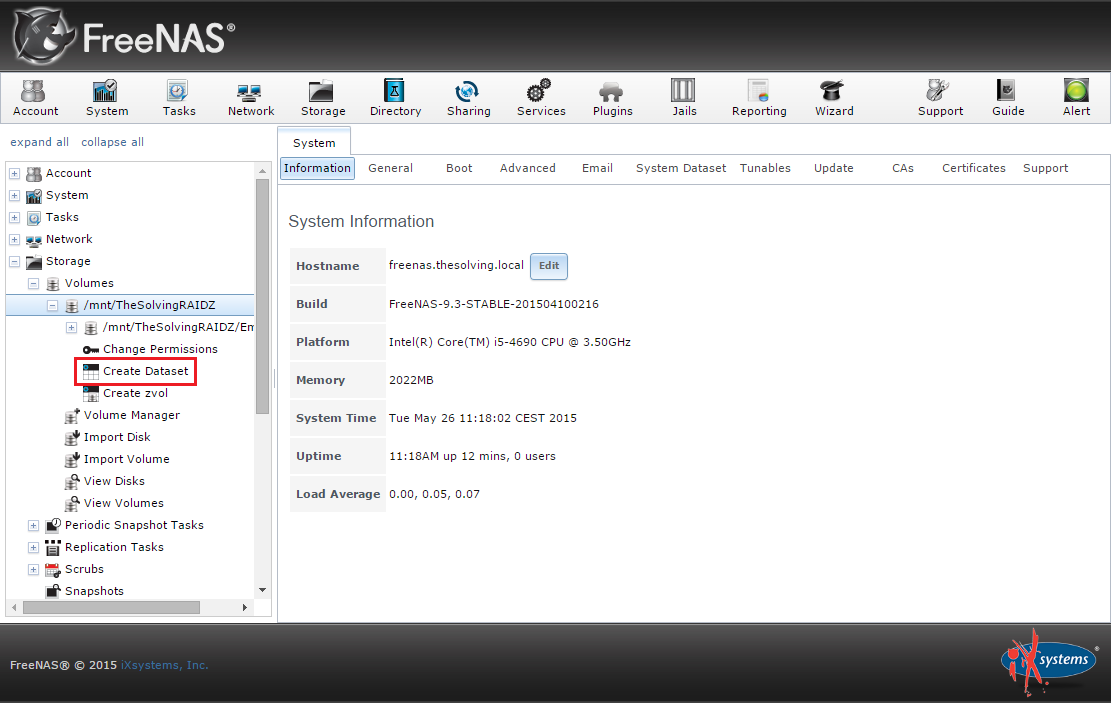Expand the System tree node

click(x=14, y=196)
